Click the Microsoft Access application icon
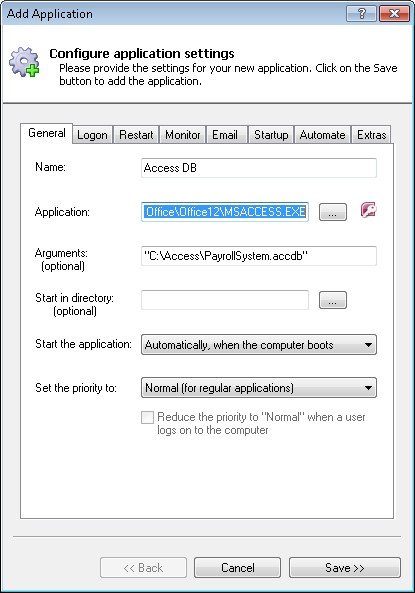The height and width of the screenshot is (593, 415). [368, 210]
